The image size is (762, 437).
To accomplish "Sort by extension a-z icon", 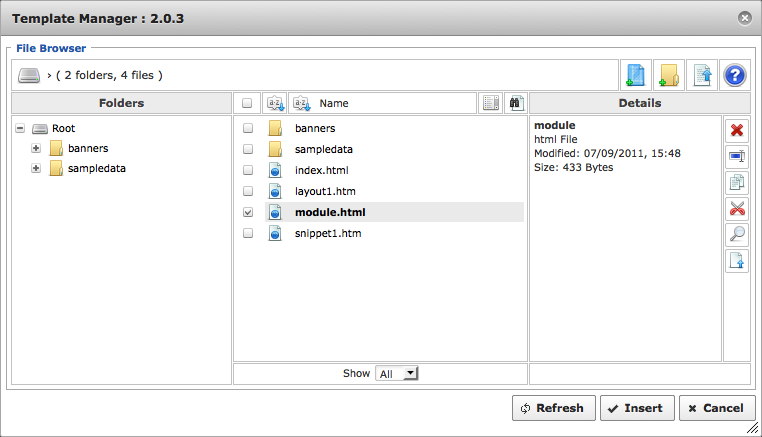I will tap(276, 103).
